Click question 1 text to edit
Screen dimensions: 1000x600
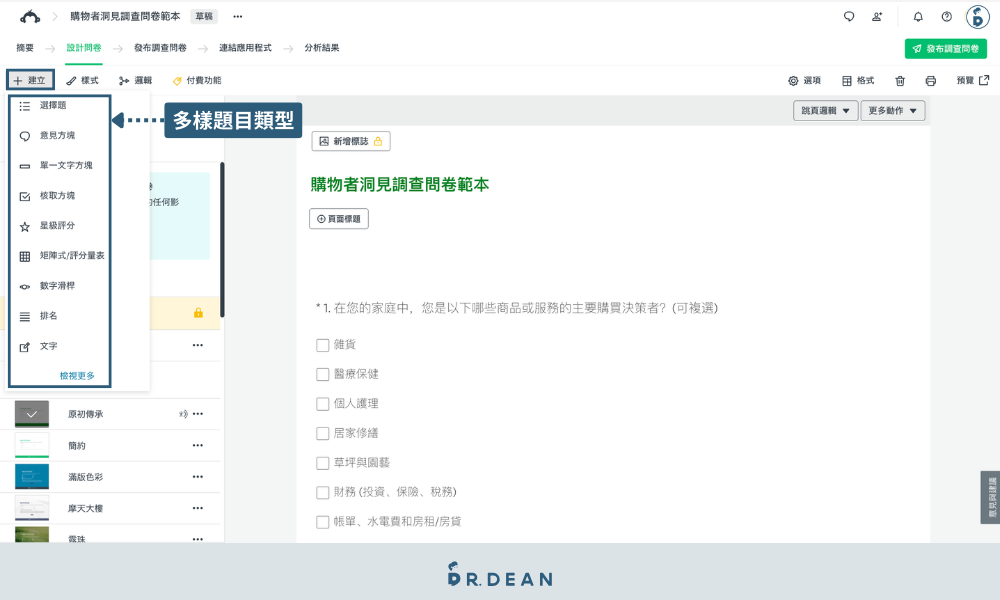517,308
